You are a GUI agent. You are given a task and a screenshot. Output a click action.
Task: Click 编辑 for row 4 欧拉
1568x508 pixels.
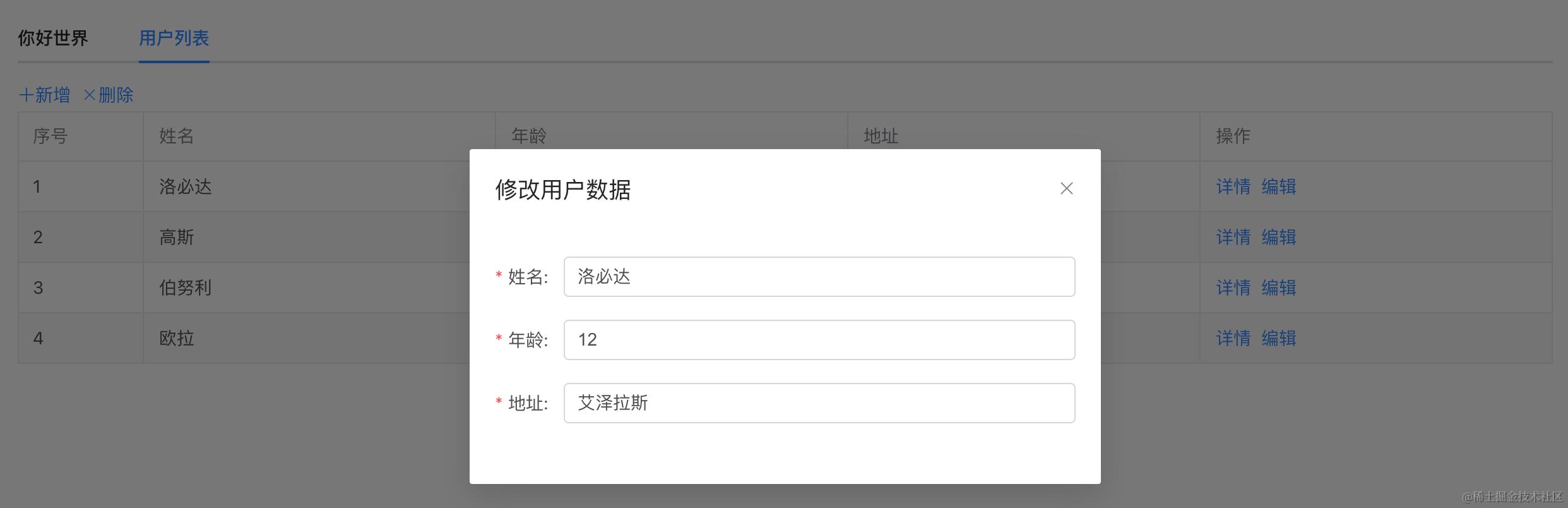pyautogui.click(x=1278, y=338)
